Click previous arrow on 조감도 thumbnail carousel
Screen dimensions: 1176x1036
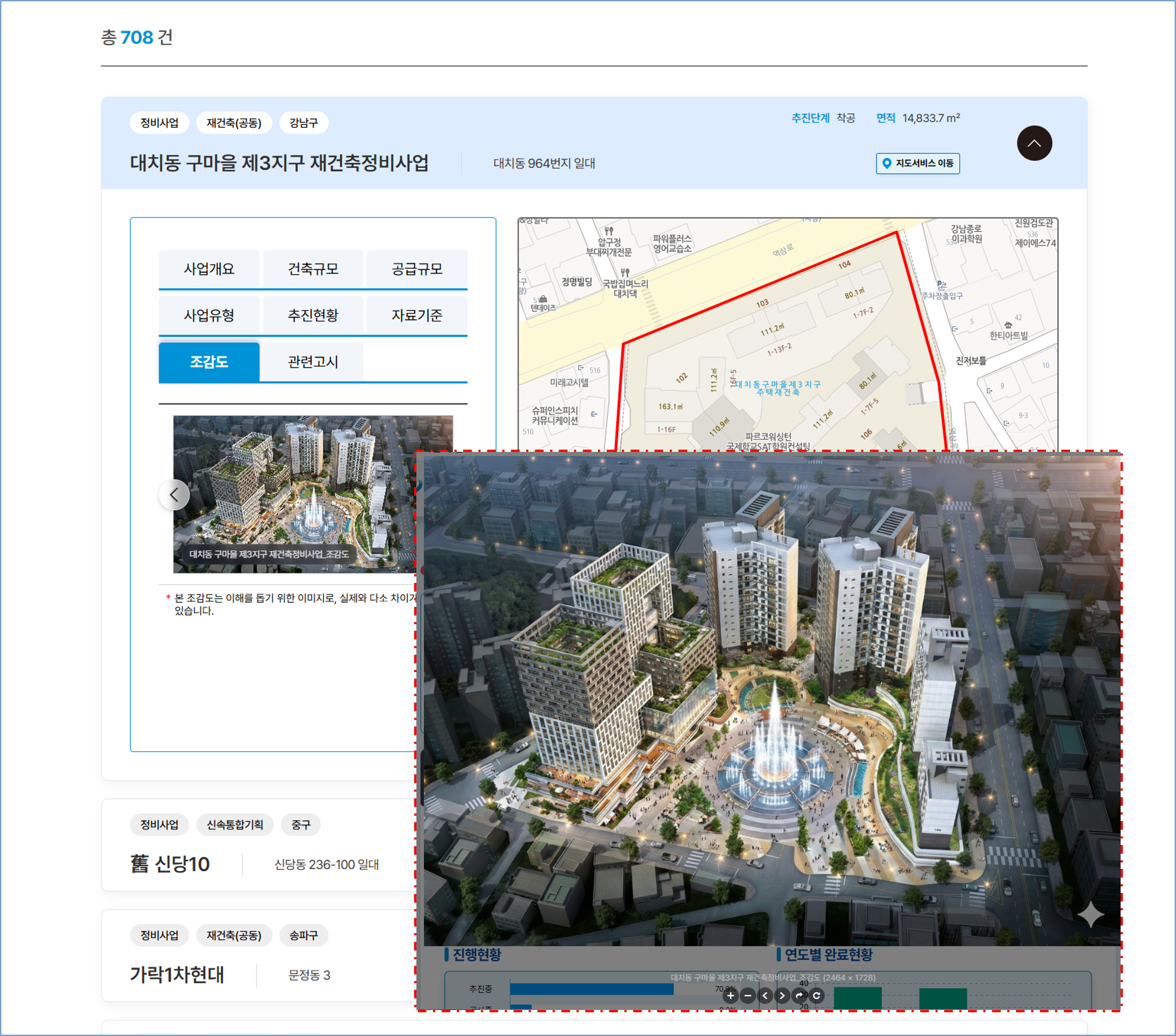pyautogui.click(x=174, y=494)
